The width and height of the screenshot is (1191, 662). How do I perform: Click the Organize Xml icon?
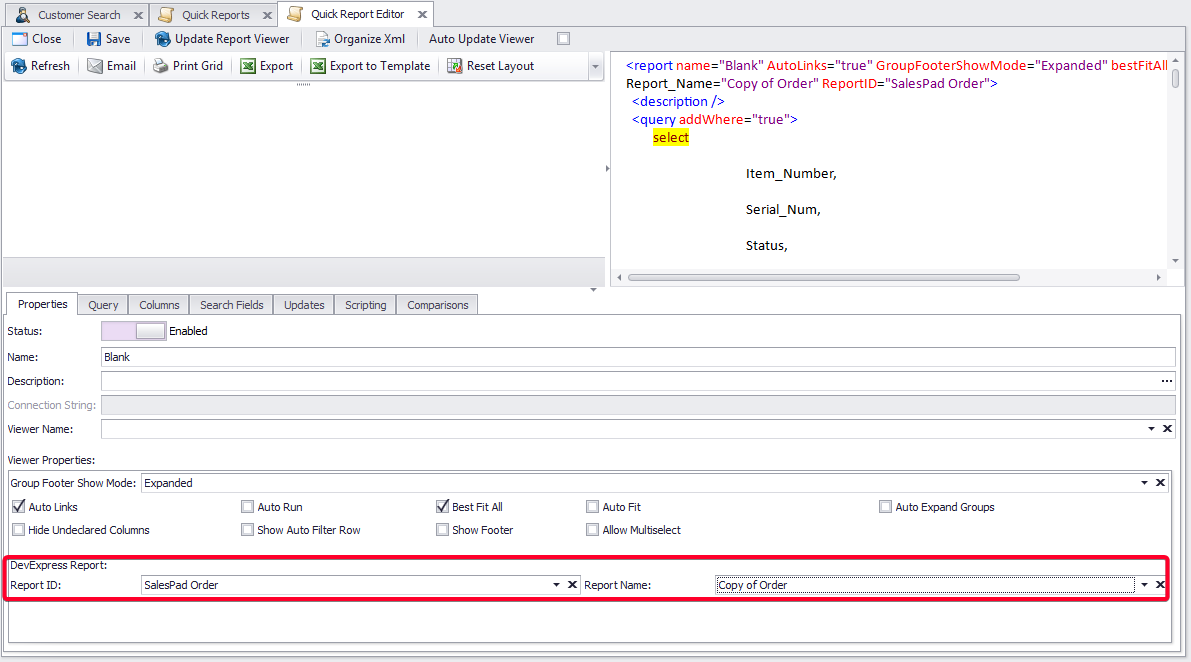[x=322, y=39]
